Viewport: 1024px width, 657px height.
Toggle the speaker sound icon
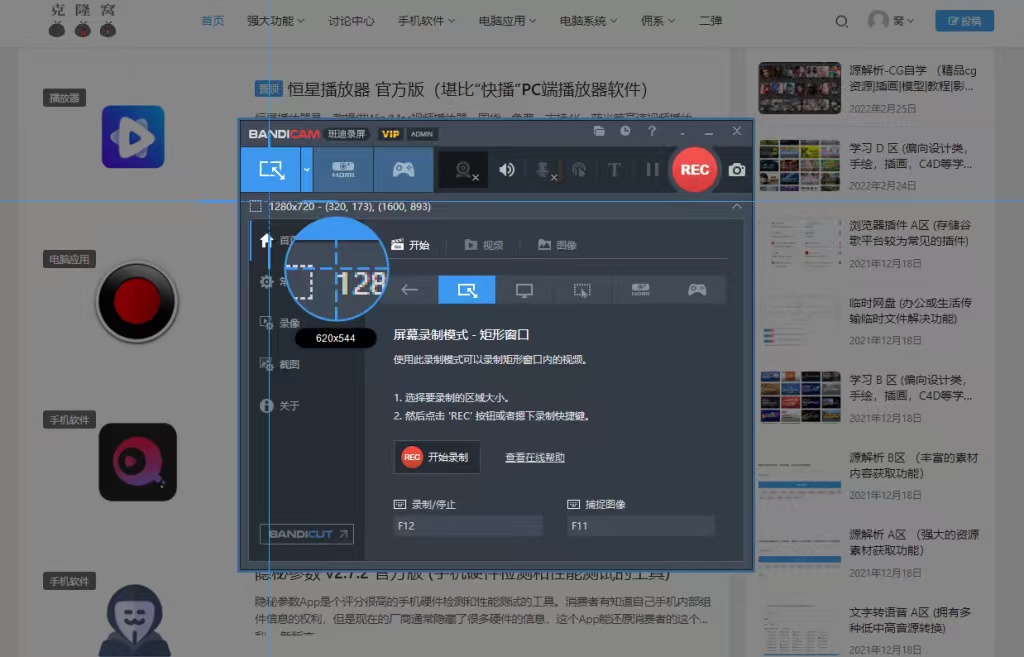[x=507, y=170]
